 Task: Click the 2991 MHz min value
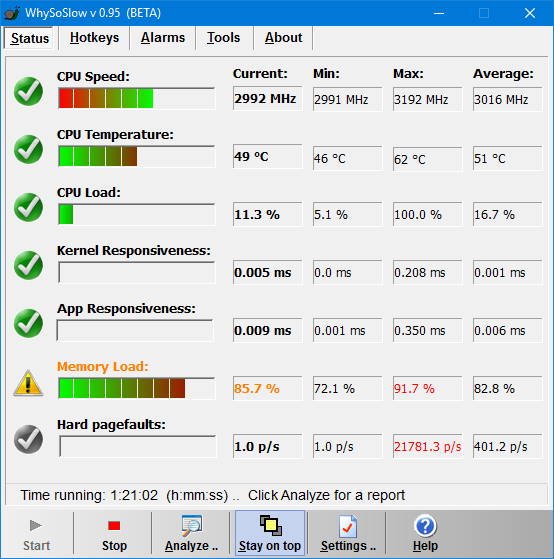coord(348,99)
